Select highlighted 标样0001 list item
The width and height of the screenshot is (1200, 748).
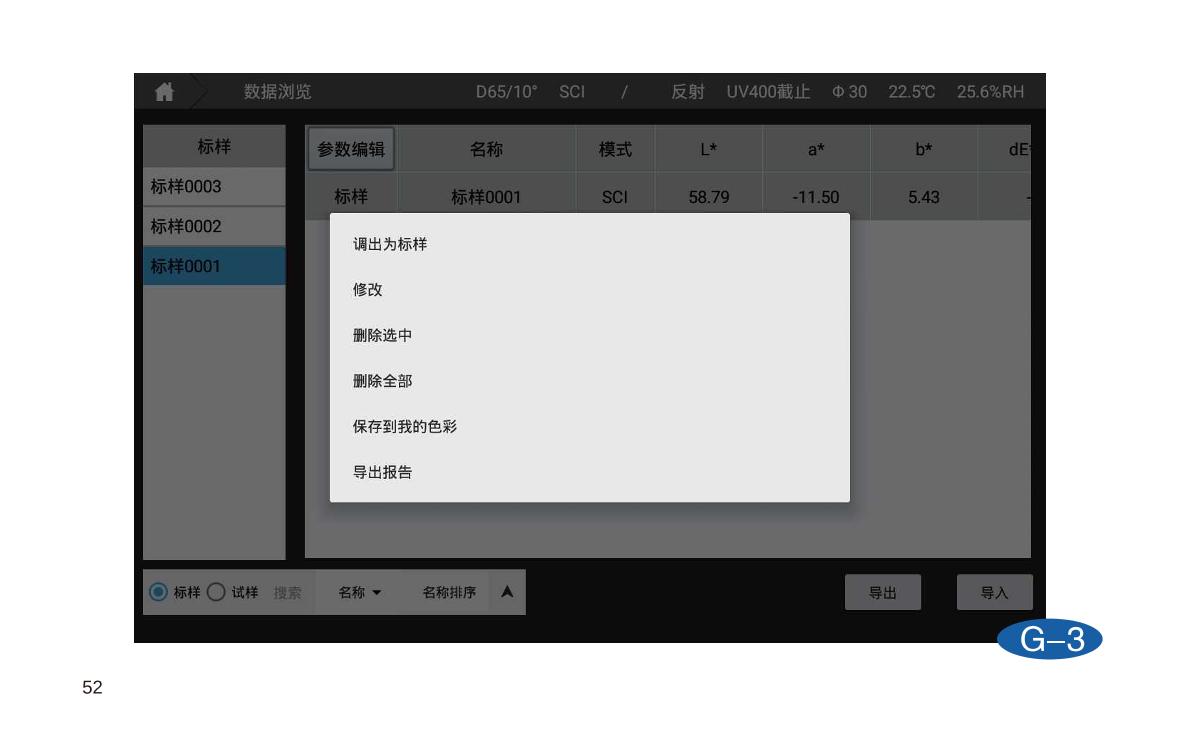click(213, 266)
